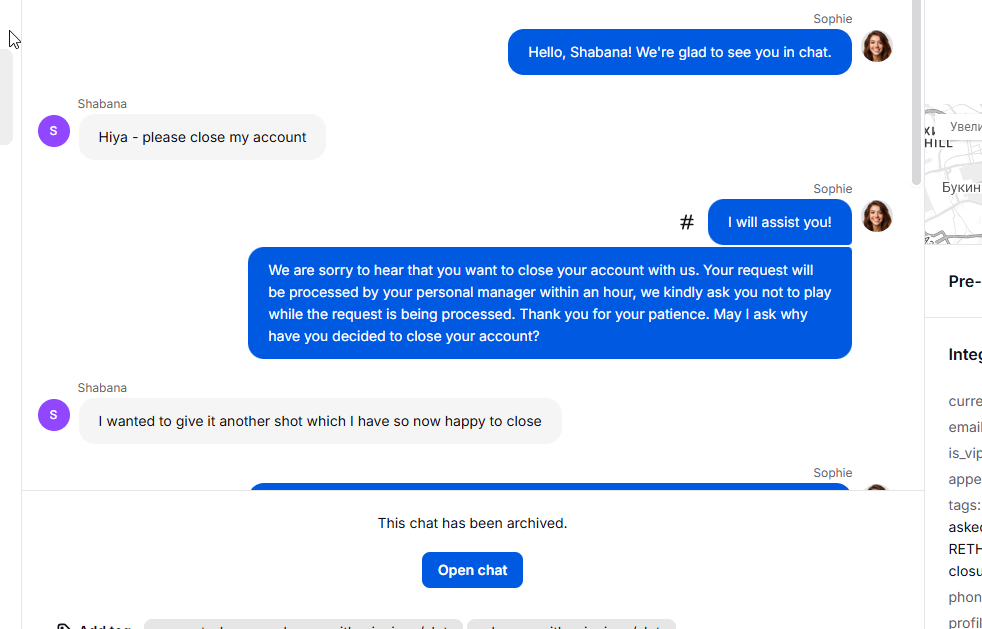
Task: Click Sophie's avatar next to the greeting message
Action: (877, 46)
